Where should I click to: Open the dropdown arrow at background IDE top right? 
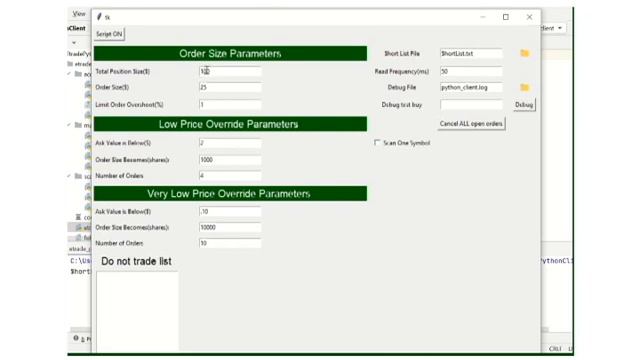[560, 28]
